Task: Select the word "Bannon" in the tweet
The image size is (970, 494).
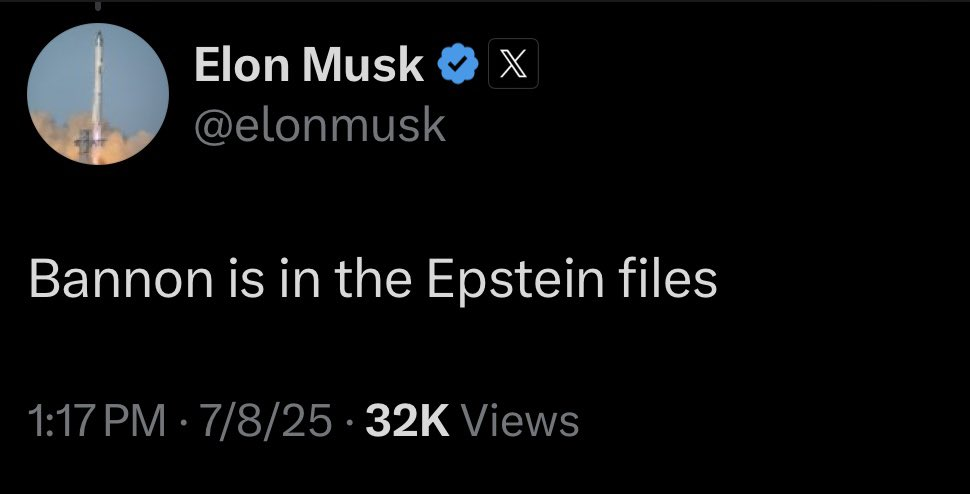Action: [x=105, y=280]
